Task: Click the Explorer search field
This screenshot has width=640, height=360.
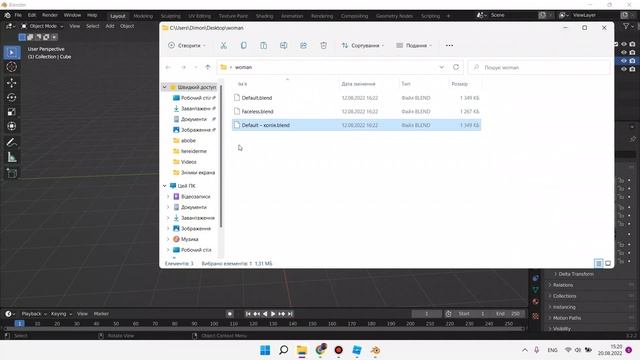Action: [x=539, y=67]
